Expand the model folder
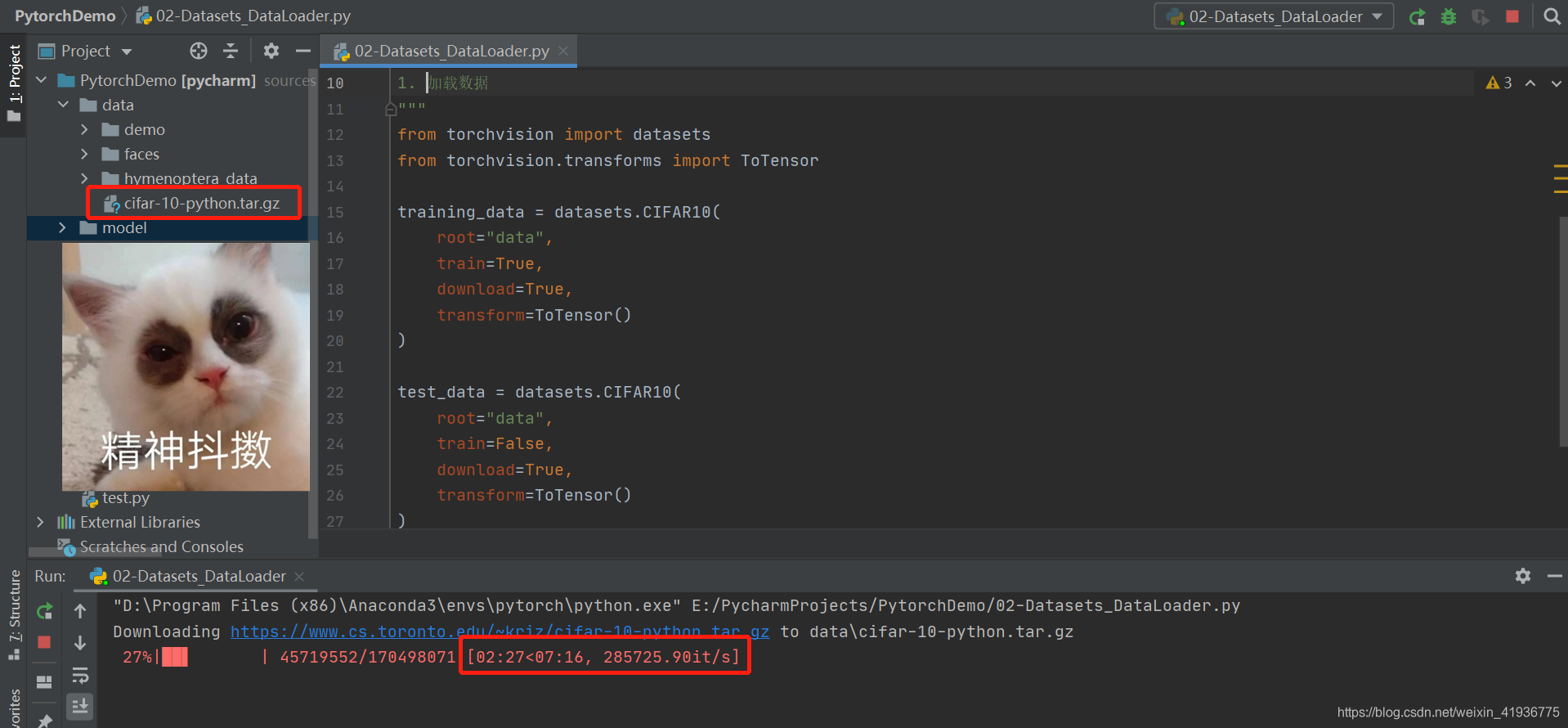 pyautogui.click(x=62, y=227)
